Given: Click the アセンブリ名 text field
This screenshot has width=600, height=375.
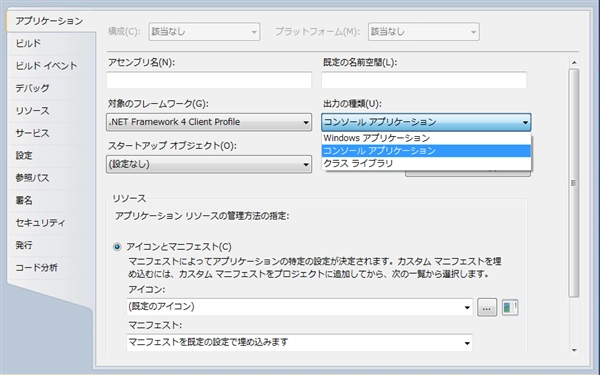Looking at the screenshot, I should click(x=209, y=80).
